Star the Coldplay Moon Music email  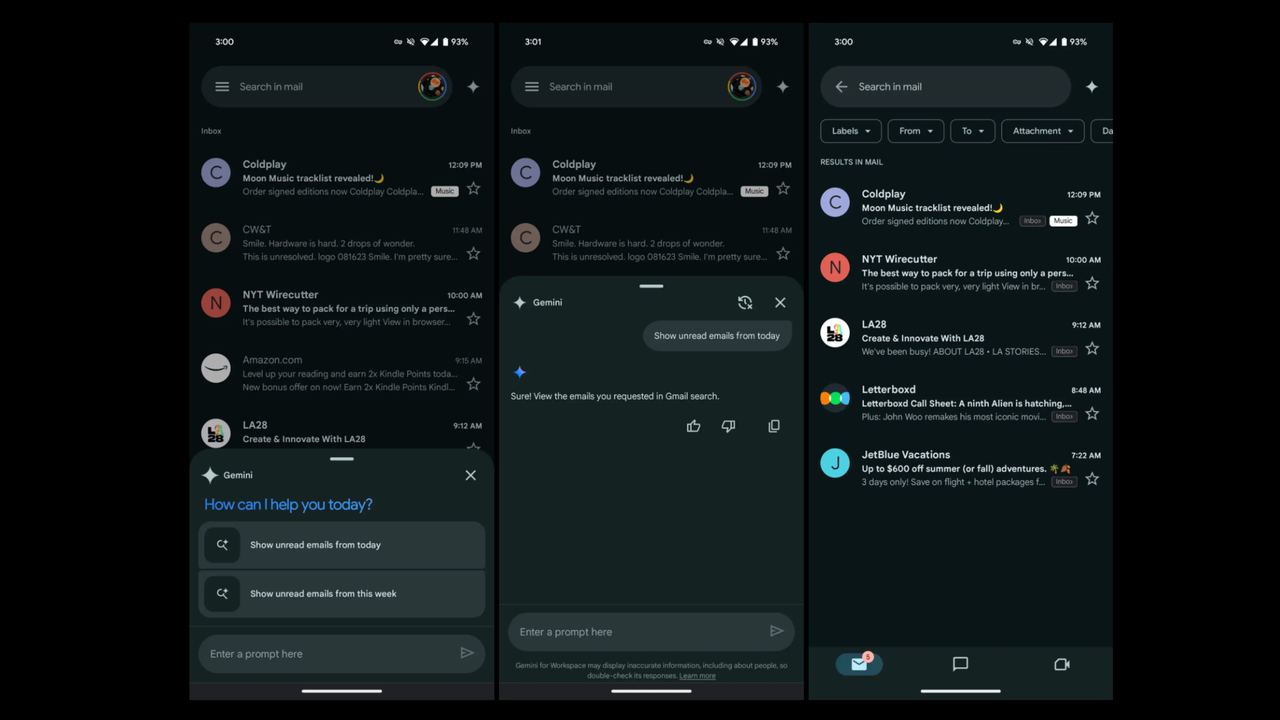click(x=473, y=188)
